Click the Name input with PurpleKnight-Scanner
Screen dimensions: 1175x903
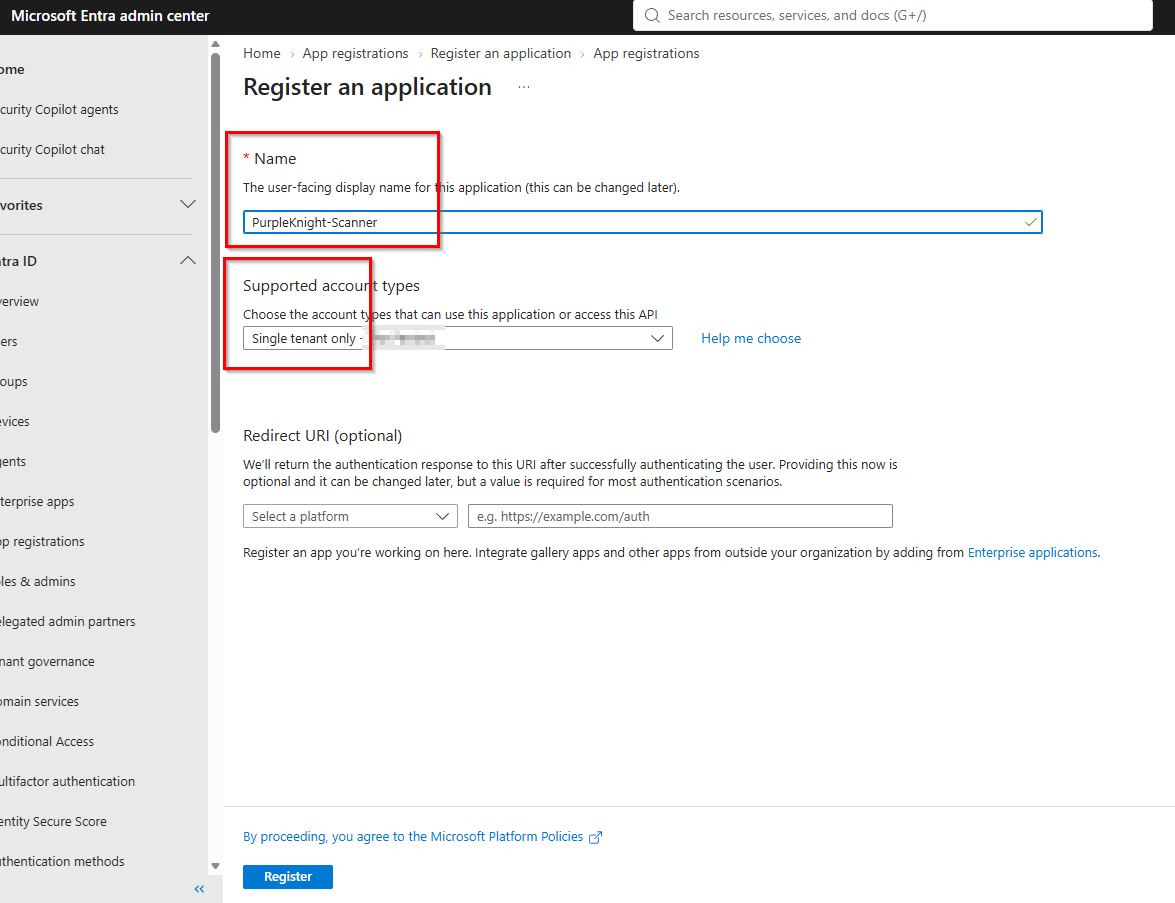pyautogui.click(x=642, y=222)
